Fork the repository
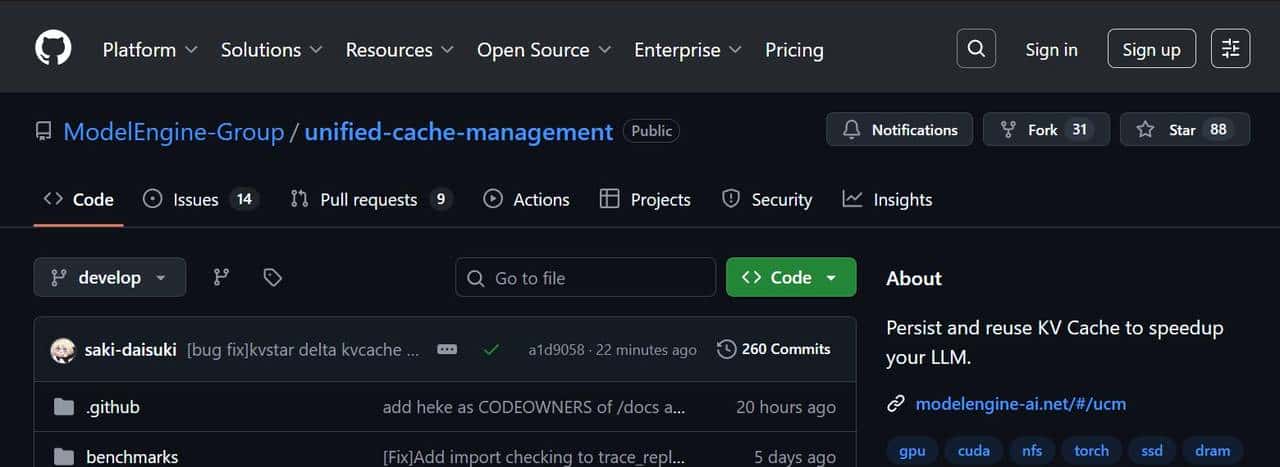1280x467 pixels. 1045,130
